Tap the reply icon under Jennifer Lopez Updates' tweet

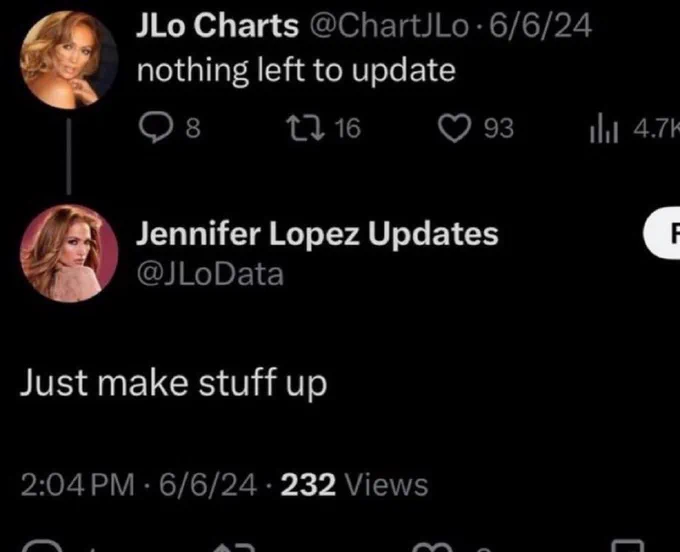43,545
